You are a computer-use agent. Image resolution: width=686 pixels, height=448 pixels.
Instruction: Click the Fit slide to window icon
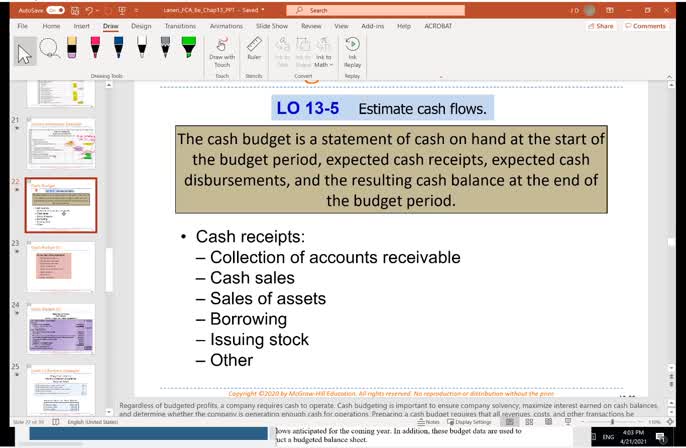pyautogui.click(x=670, y=422)
